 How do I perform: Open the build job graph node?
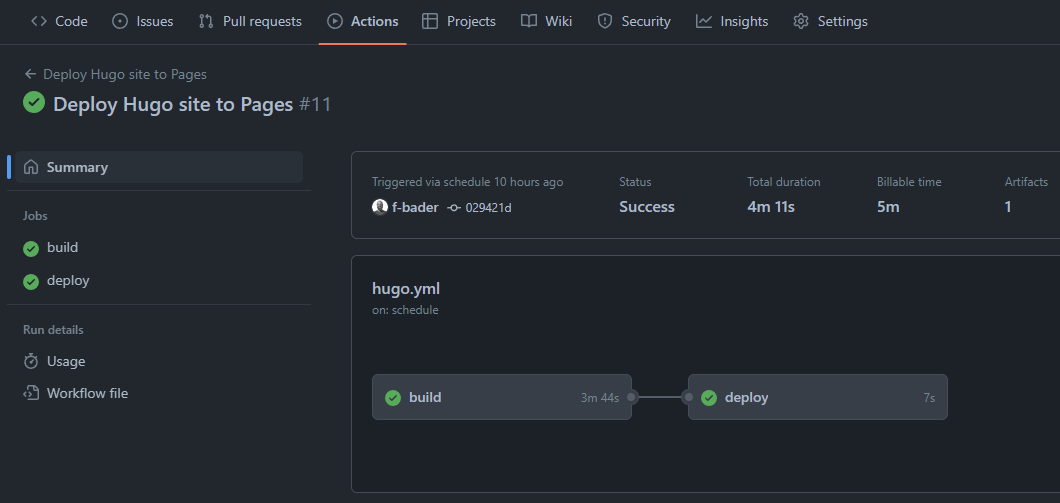[502, 397]
